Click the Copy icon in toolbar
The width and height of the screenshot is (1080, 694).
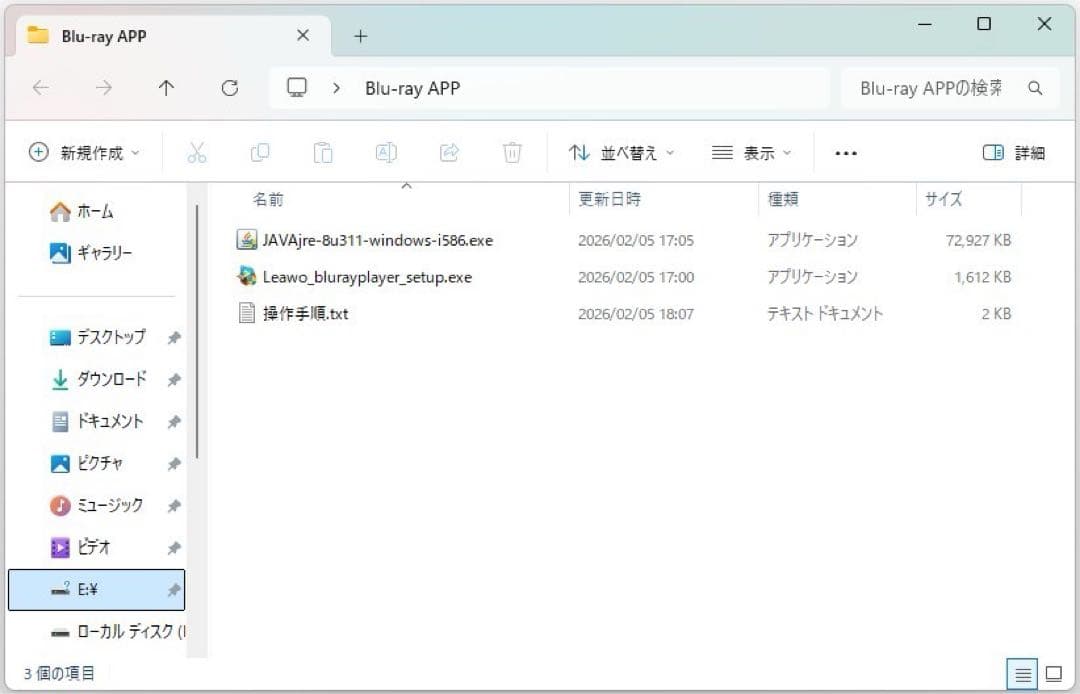pos(260,152)
